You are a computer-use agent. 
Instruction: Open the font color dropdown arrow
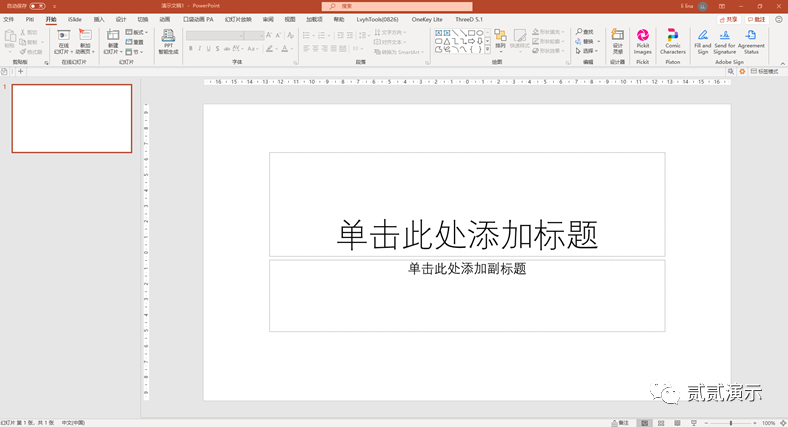[x=291, y=49]
